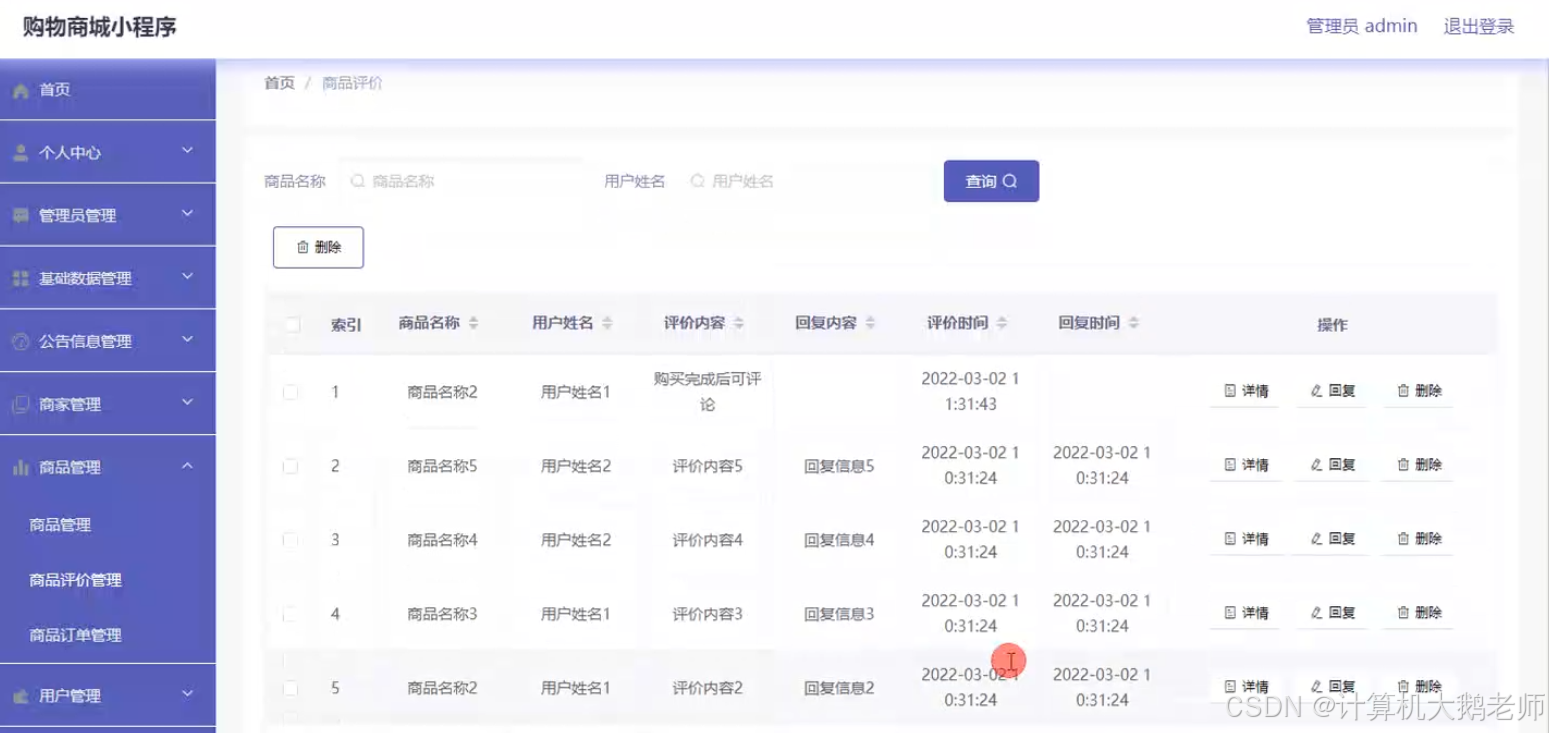Click 删除 for row 1
The width and height of the screenshot is (1549, 733).
(x=1418, y=391)
